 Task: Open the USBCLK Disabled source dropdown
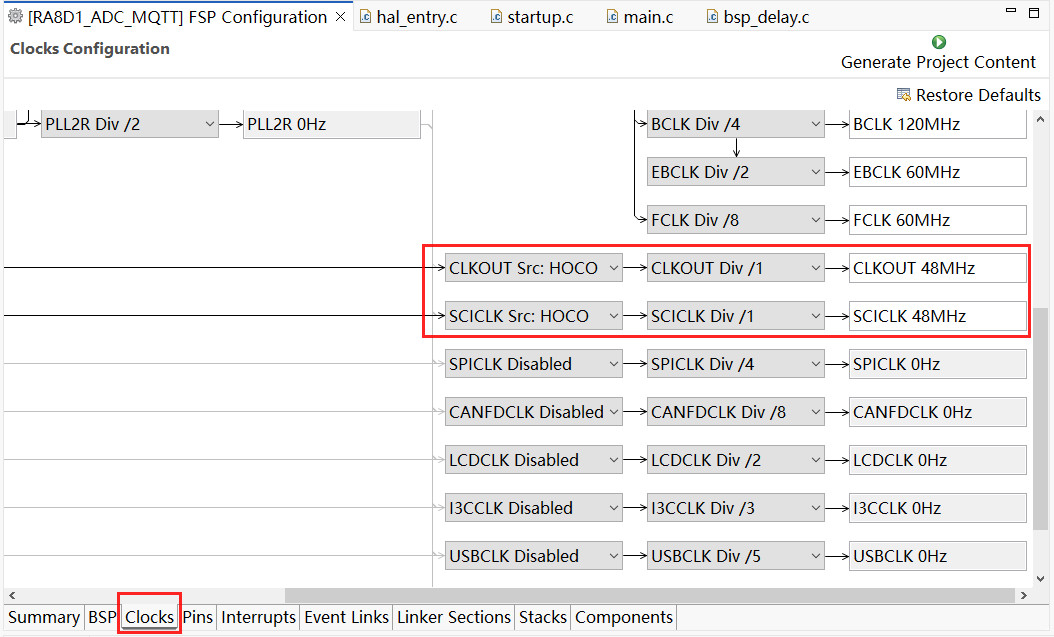pos(534,556)
